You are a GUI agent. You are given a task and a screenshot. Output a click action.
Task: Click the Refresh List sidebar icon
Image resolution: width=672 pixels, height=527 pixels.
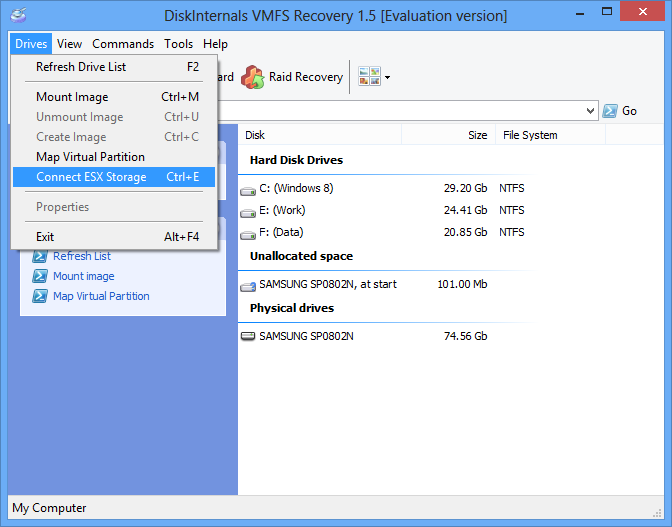click(40, 256)
